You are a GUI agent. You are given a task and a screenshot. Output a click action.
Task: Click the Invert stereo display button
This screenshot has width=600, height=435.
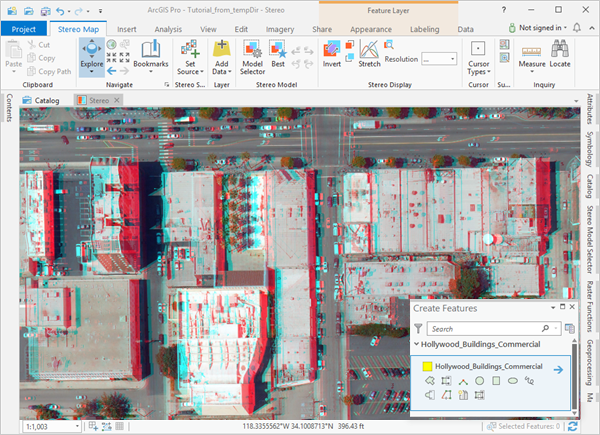(331, 54)
